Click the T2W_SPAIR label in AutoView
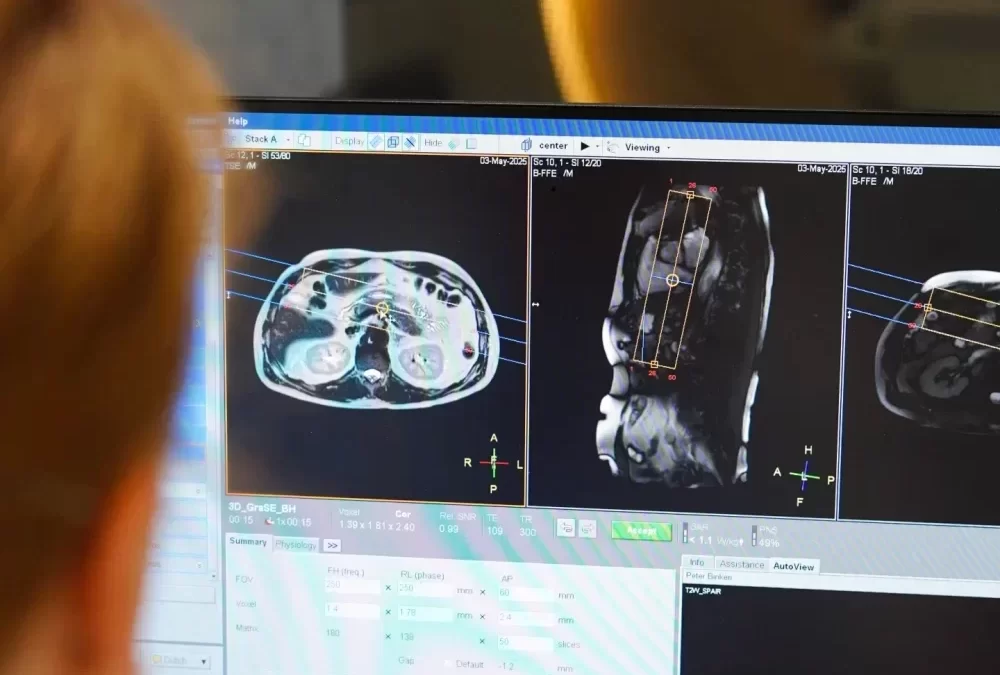Viewport: 1000px width, 675px height. (x=703, y=591)
